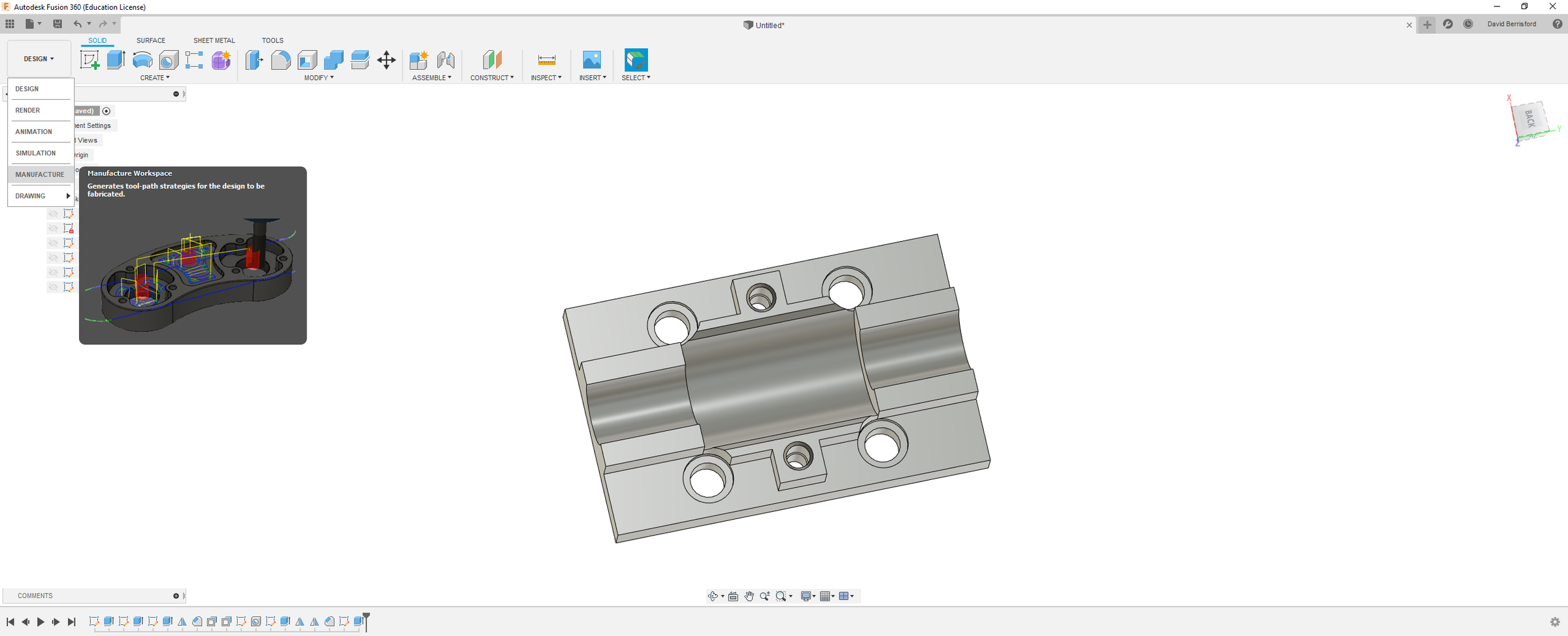
Task: Select the Create Sketch tool icon
Action: tap(90, 60)
